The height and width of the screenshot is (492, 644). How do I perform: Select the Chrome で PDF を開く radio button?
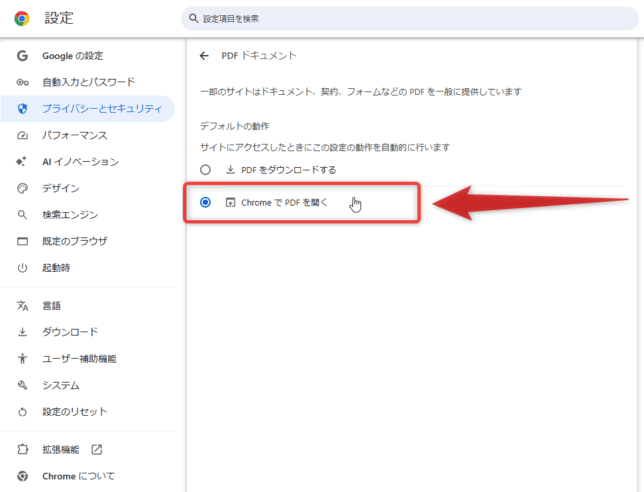[205, 202]
